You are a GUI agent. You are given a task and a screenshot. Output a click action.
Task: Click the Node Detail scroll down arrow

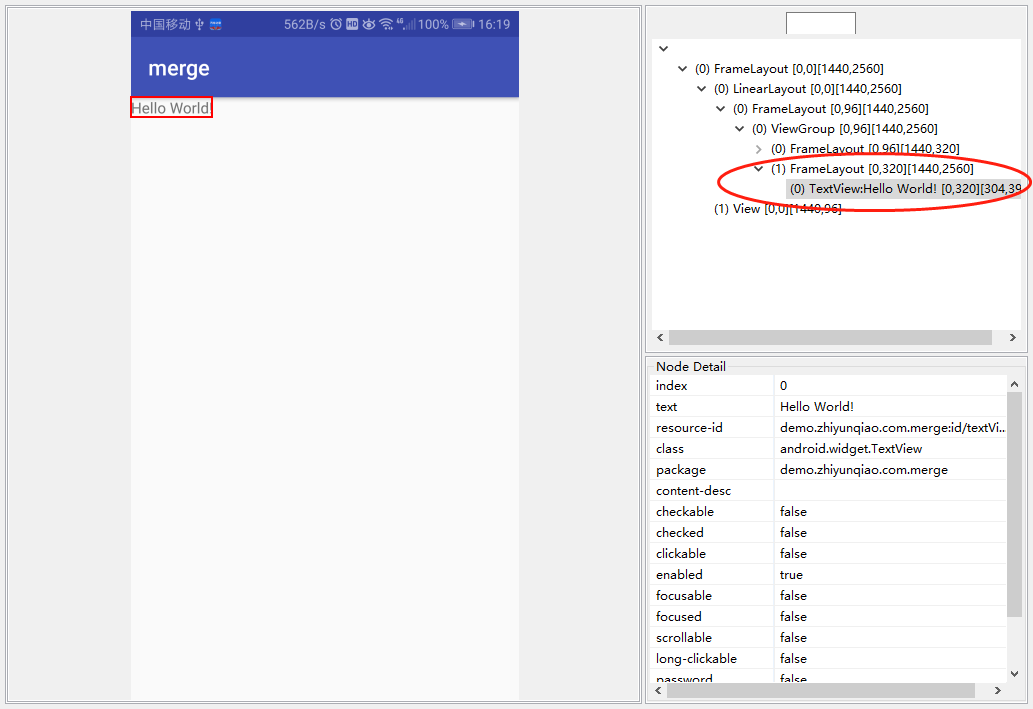1015,673
